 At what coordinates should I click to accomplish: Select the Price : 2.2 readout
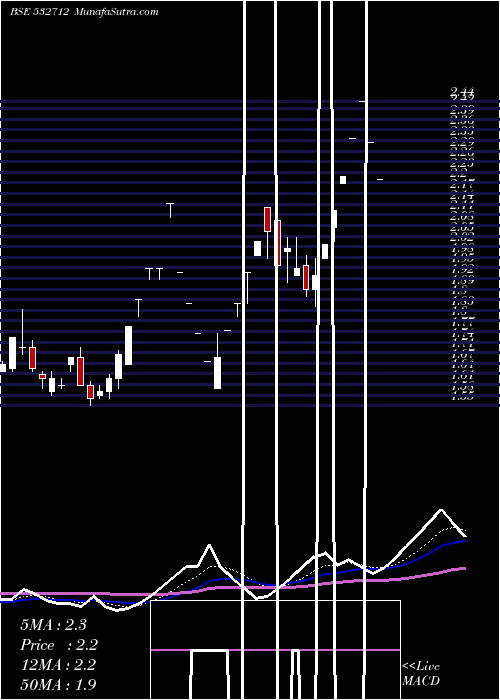tap(58, 645)
